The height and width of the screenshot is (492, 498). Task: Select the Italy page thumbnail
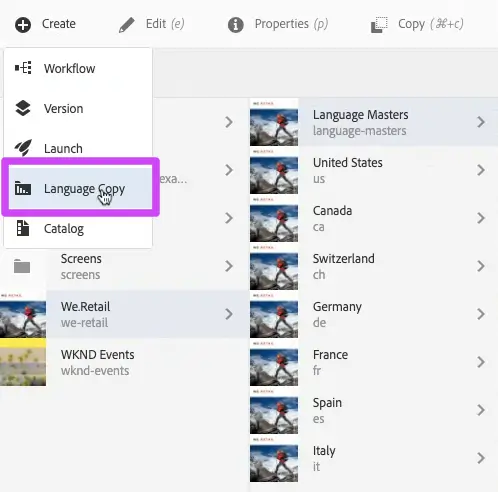(x=274, y=458)
